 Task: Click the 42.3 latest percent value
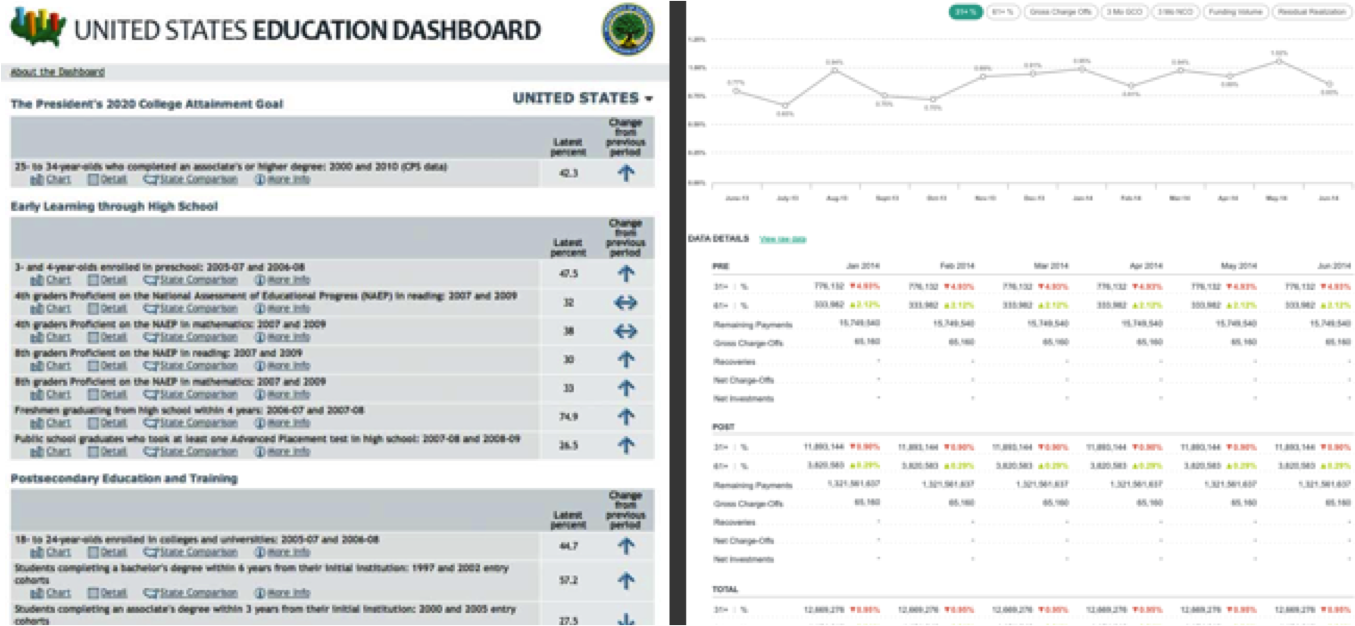click(x=569, y=173)
